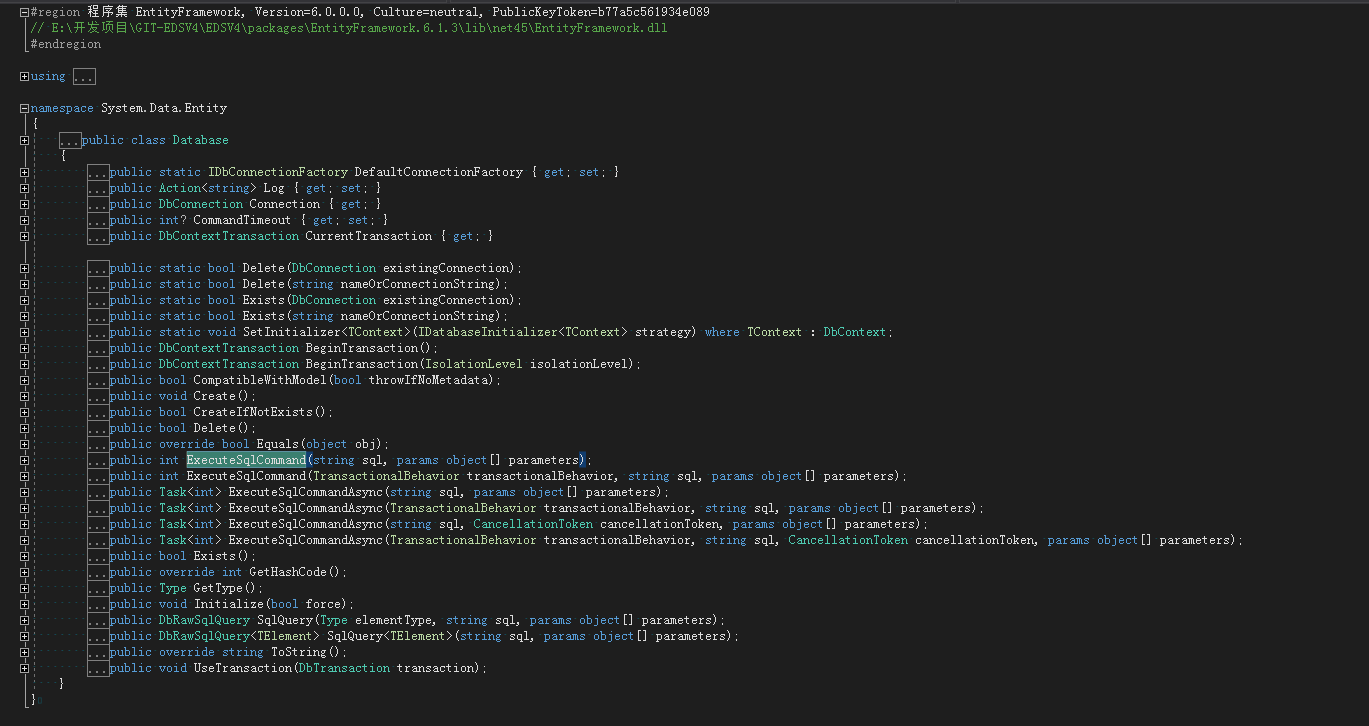
Task: Click the IDbConnectionFactory type name
Action: pos(278,172)
